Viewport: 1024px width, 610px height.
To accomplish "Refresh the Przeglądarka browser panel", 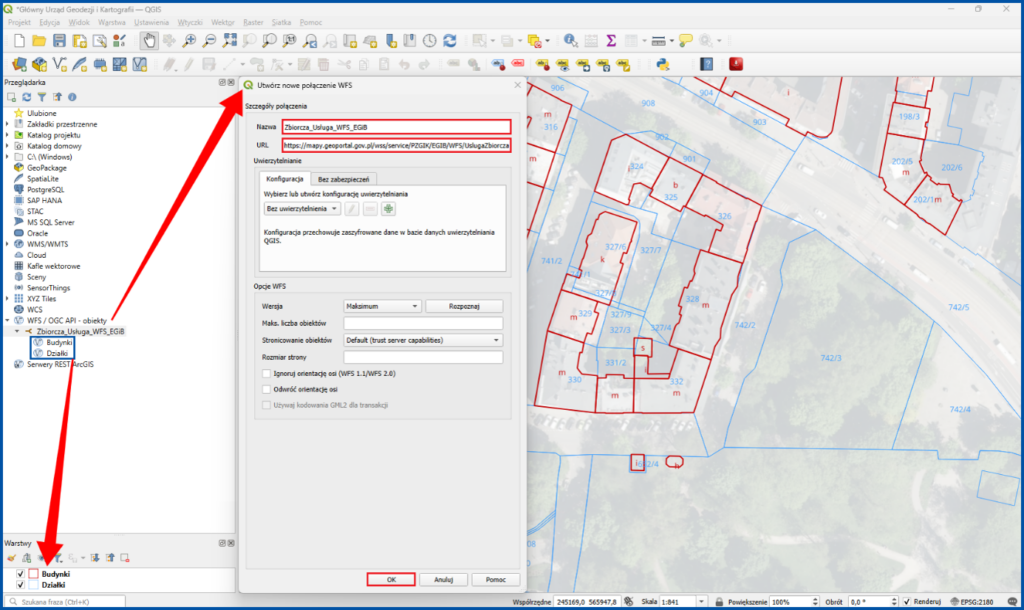I will tap(27, 97).
